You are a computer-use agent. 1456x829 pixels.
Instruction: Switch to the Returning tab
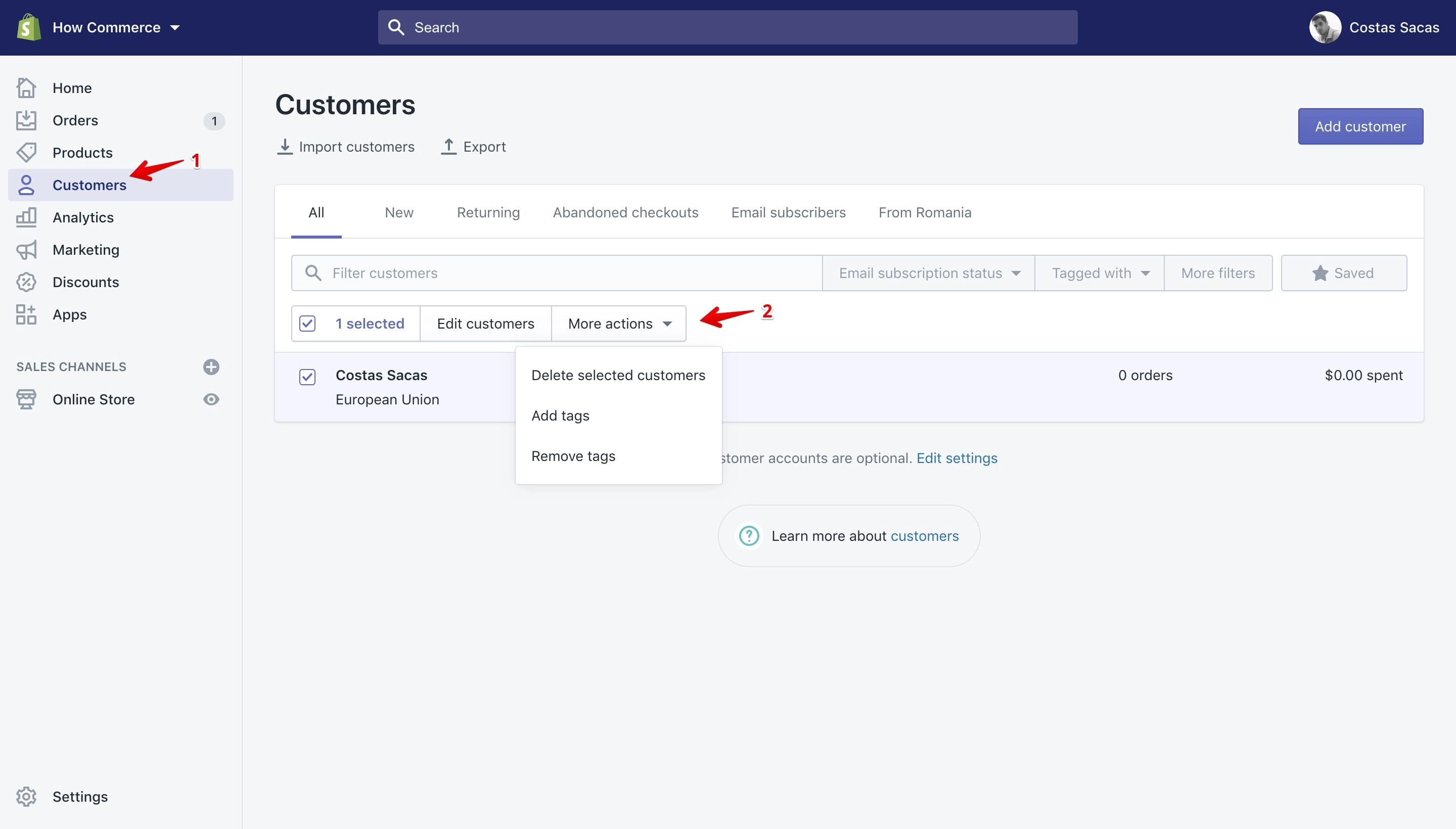pos(488,212)
